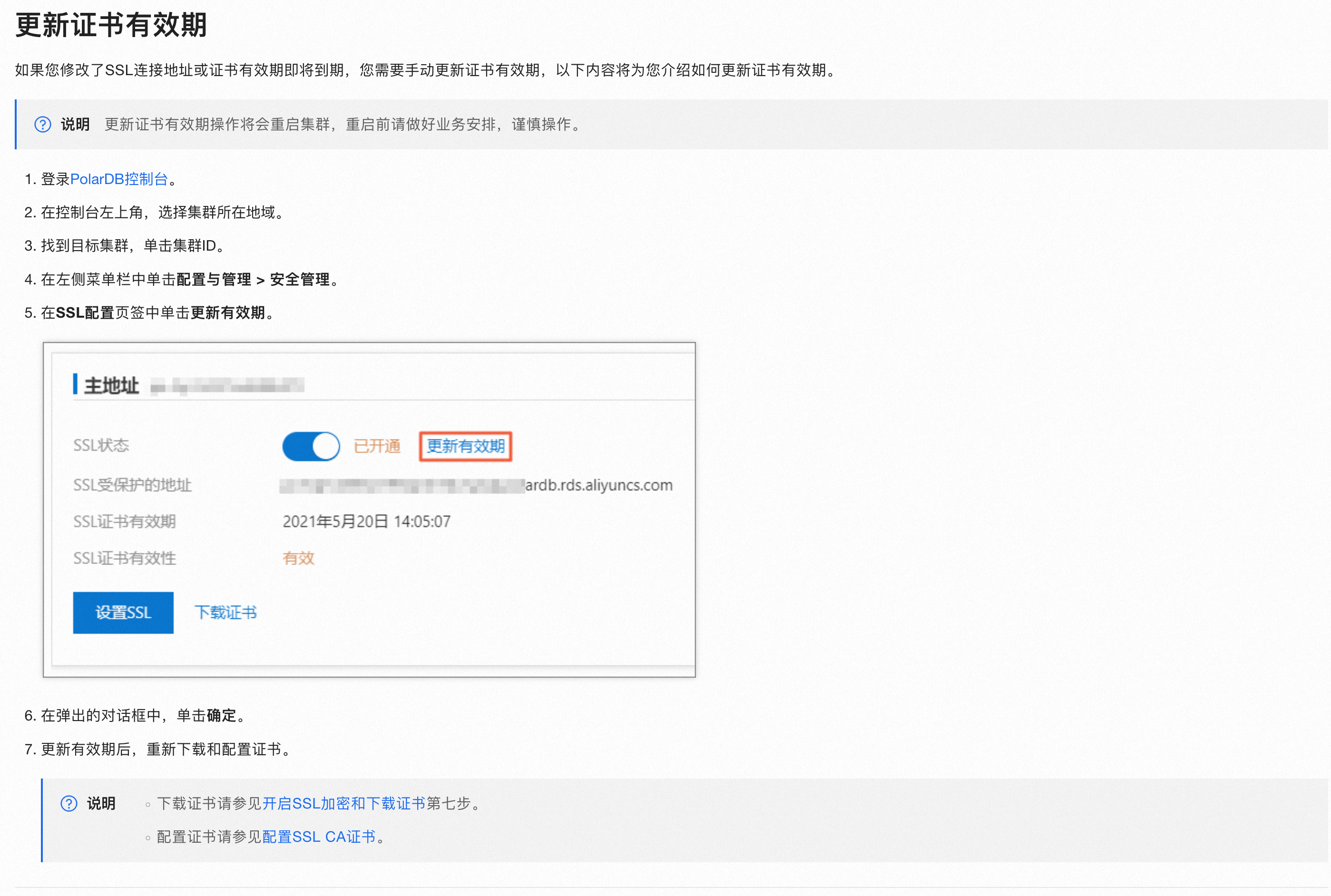Click the date 2021年5月20日 14:05:07
The height and width of the screenshot is (896, 1331).
click(366, 521)
